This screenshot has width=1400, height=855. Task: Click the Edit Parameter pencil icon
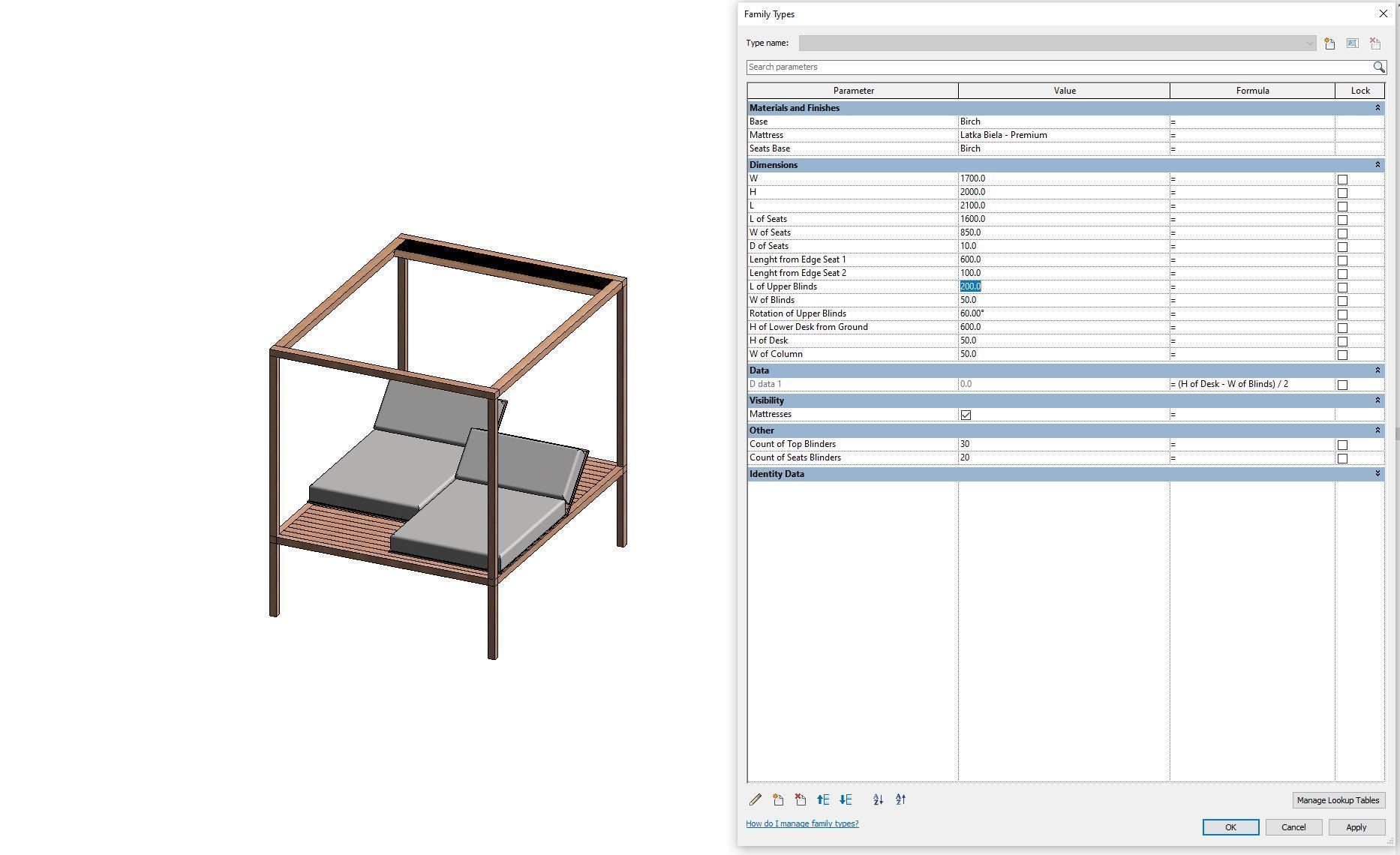(x=756, y=800)
